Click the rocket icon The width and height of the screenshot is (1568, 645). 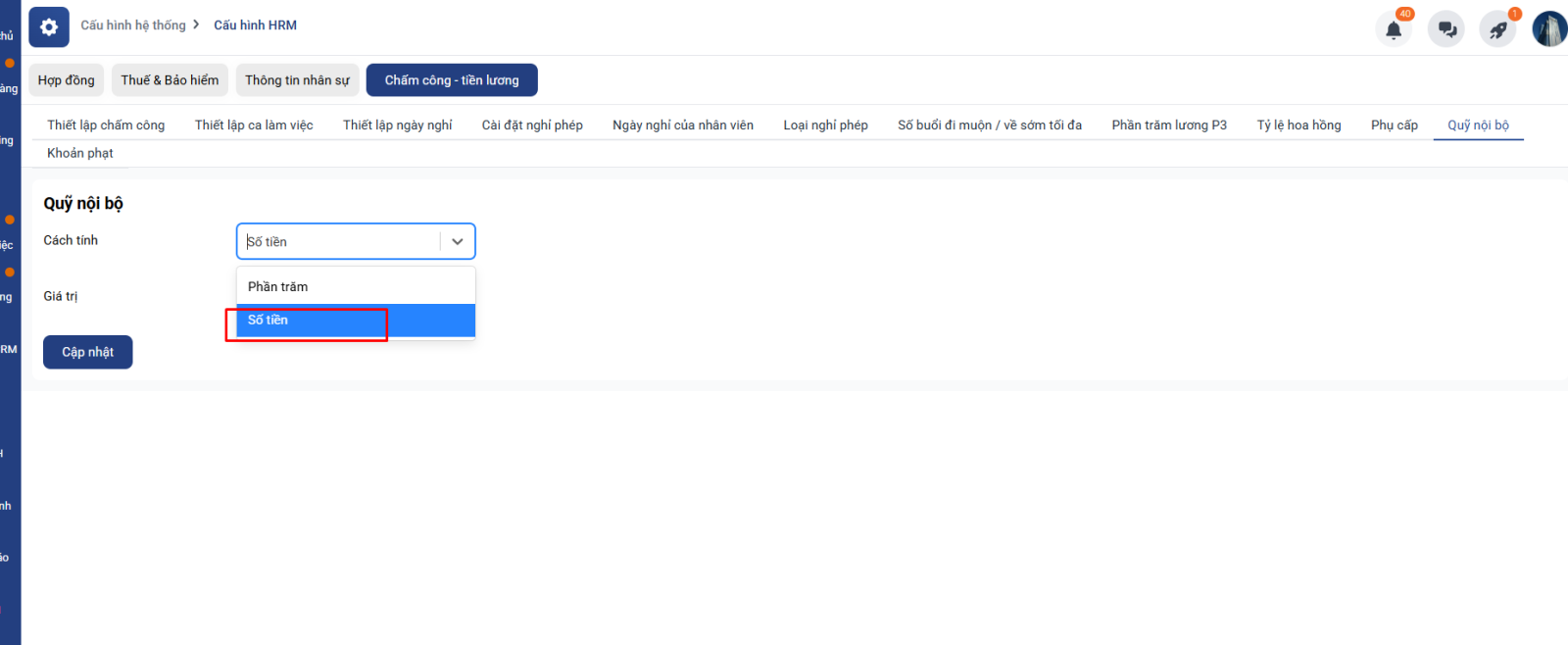(1497, 29)
